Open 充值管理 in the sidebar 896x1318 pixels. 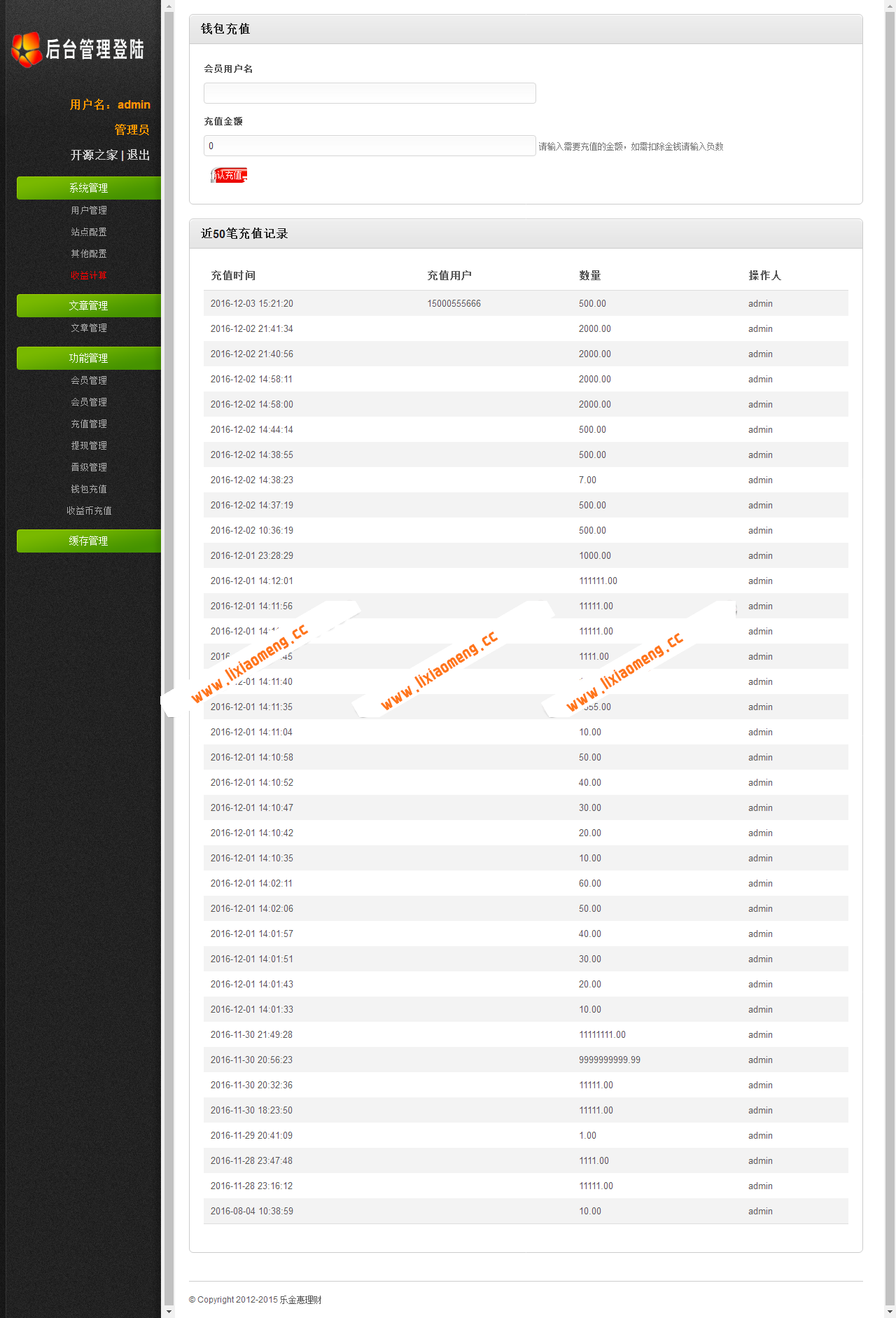pyautogui.click(x=89, y=424)
